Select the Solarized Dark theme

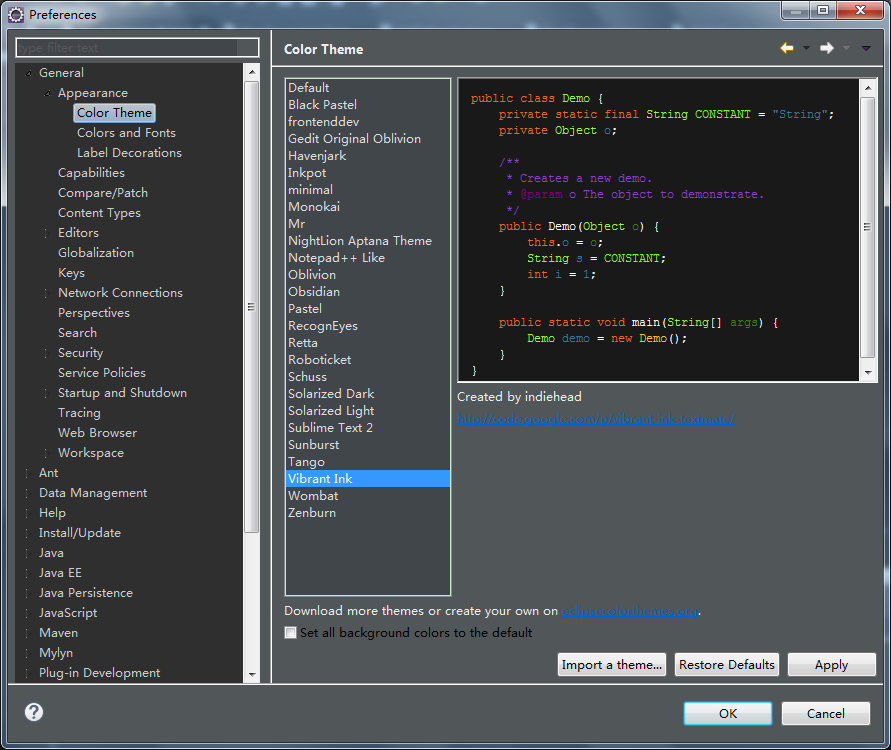pyautogui.click(x=331, y=394)
